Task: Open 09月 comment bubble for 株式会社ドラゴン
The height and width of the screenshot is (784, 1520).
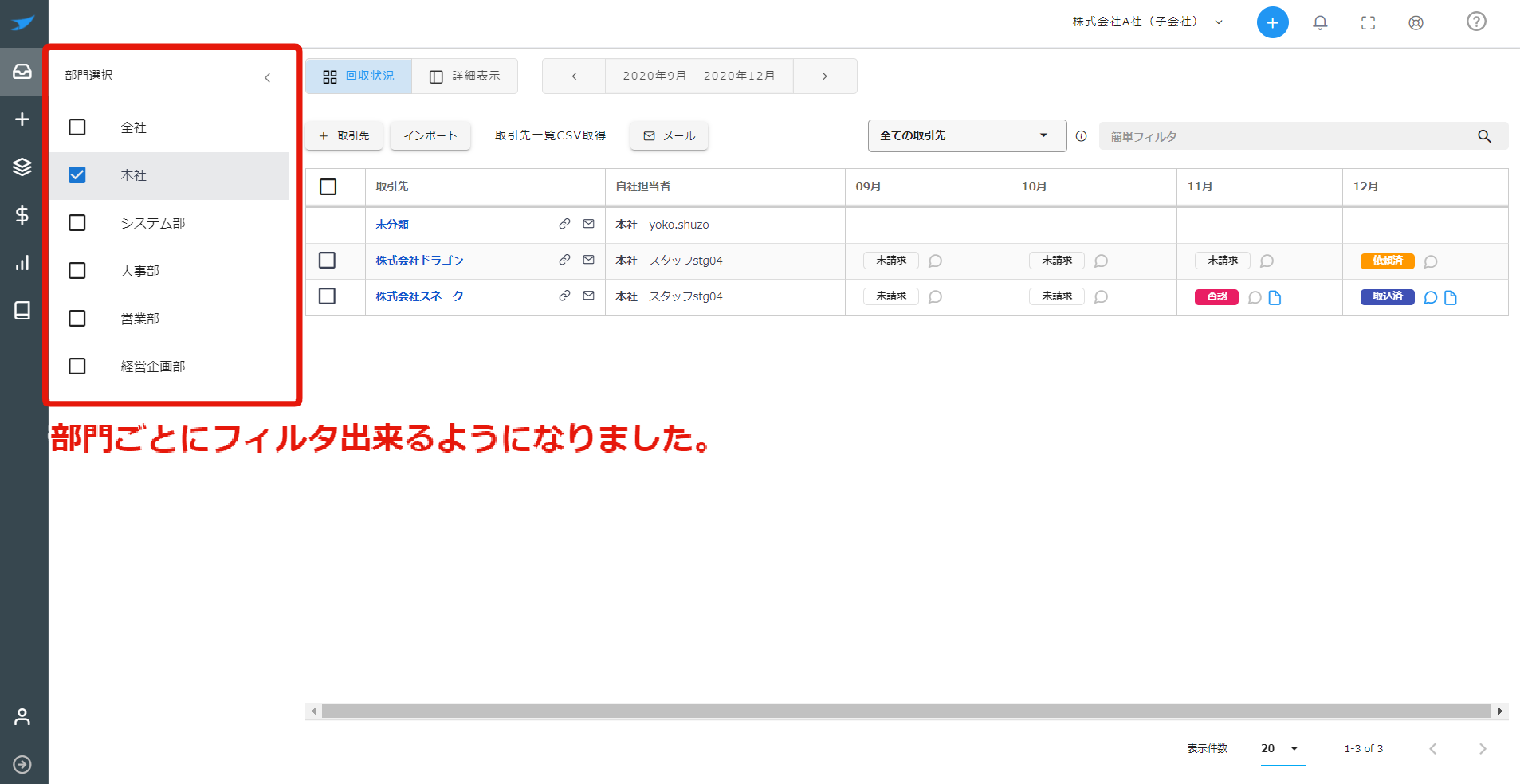Action: click(935, 261)
